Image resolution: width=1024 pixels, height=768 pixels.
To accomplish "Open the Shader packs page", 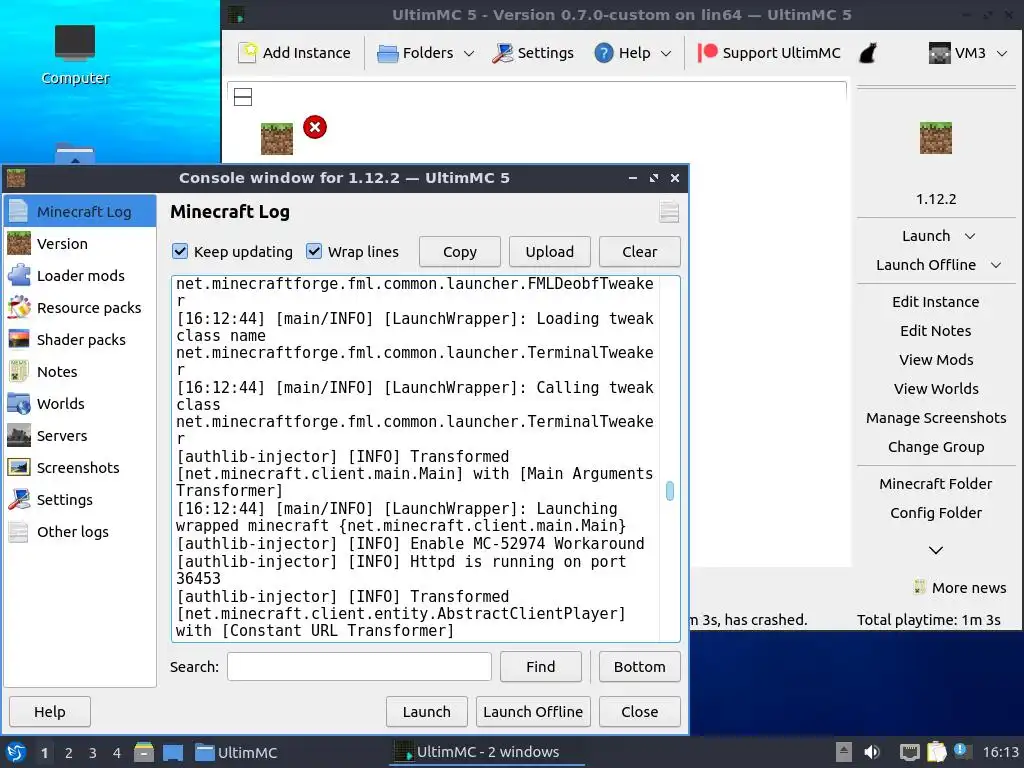I will pyautogui.click(x=80, y=340).
